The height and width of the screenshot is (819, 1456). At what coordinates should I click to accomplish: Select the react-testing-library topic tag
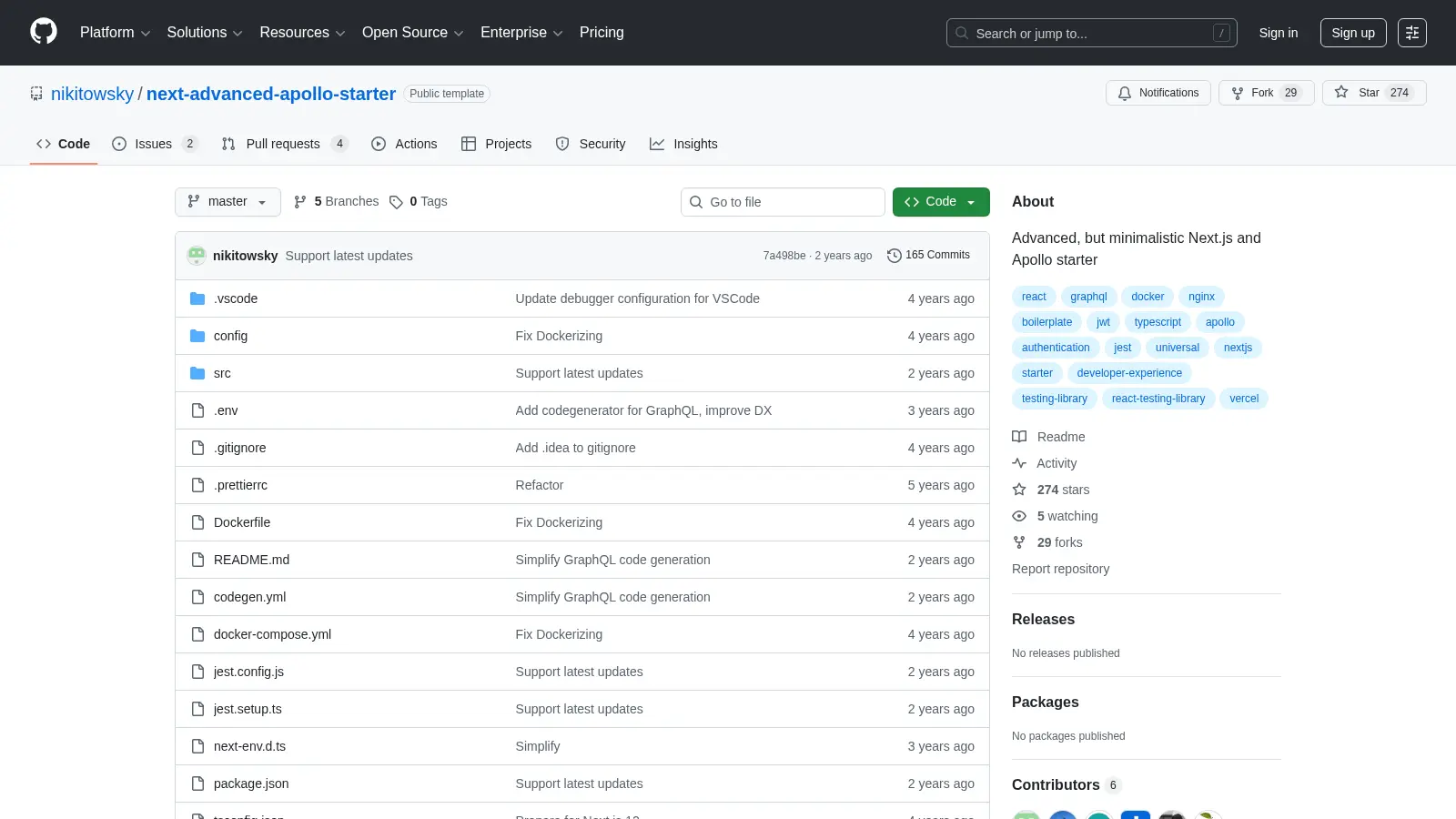[1158, 399]
